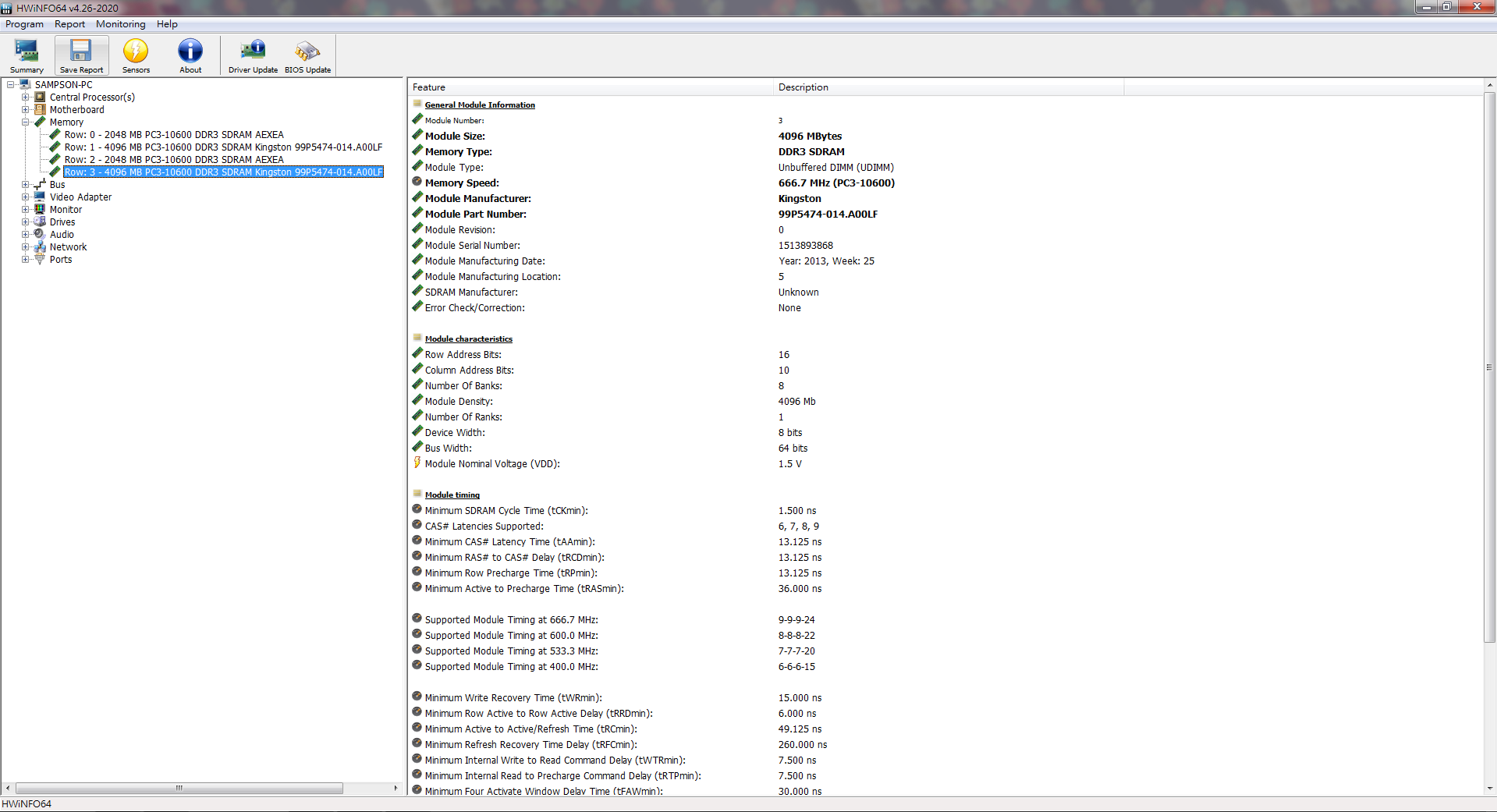Open the Monitoring menu
Screen dimensions: 1497x812
pyautogui.click(x=120, y=24)
